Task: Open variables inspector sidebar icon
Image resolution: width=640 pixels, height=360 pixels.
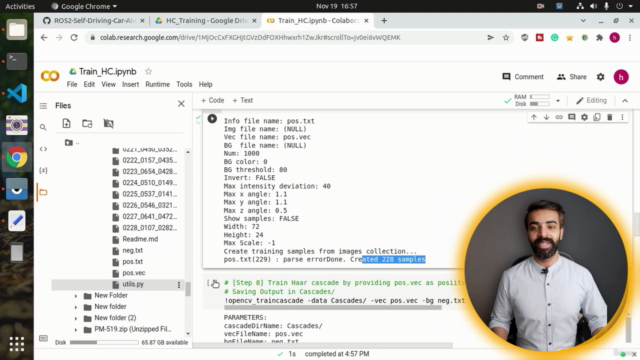Action: 43,170
